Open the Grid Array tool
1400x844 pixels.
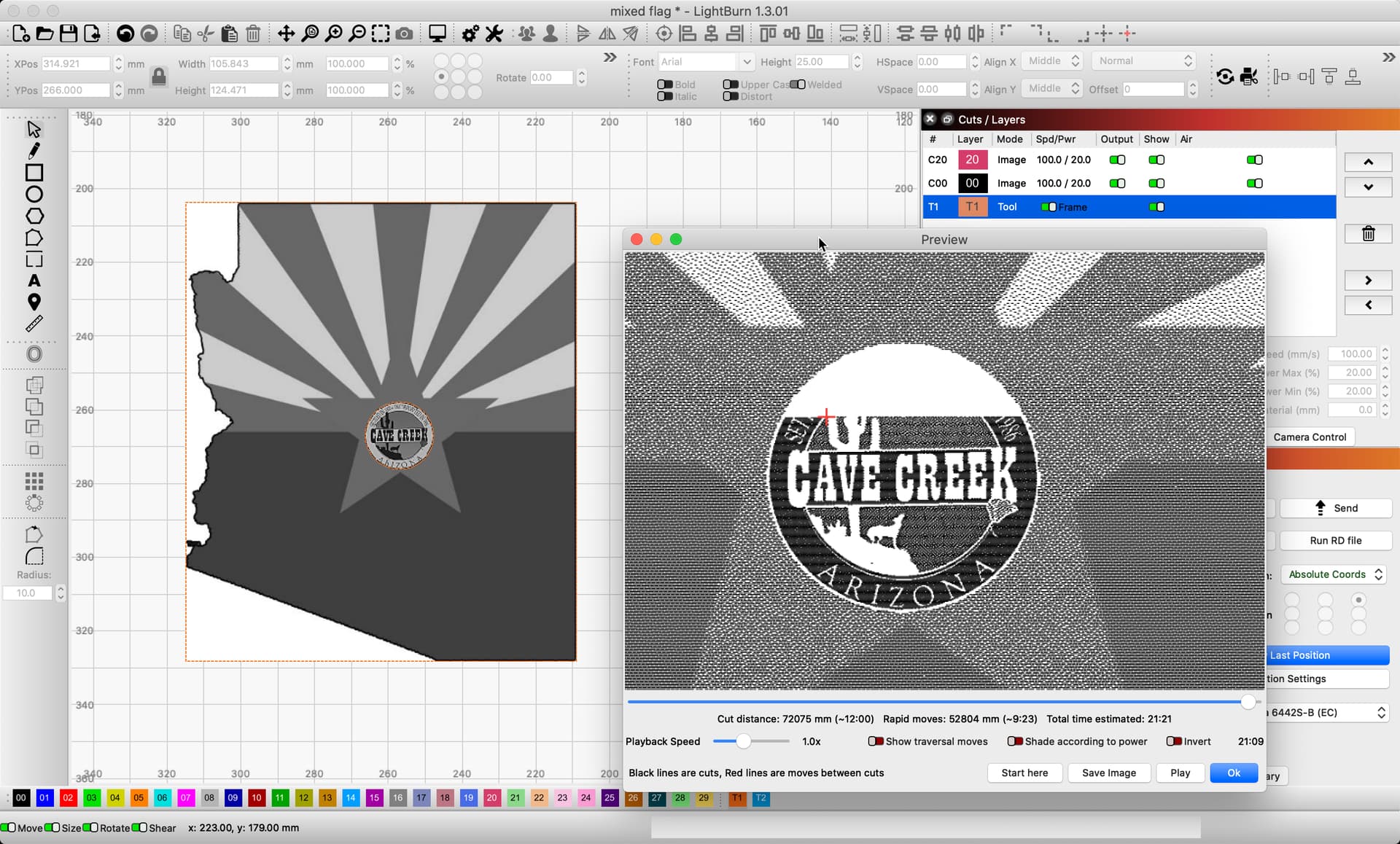coord(34,481)
